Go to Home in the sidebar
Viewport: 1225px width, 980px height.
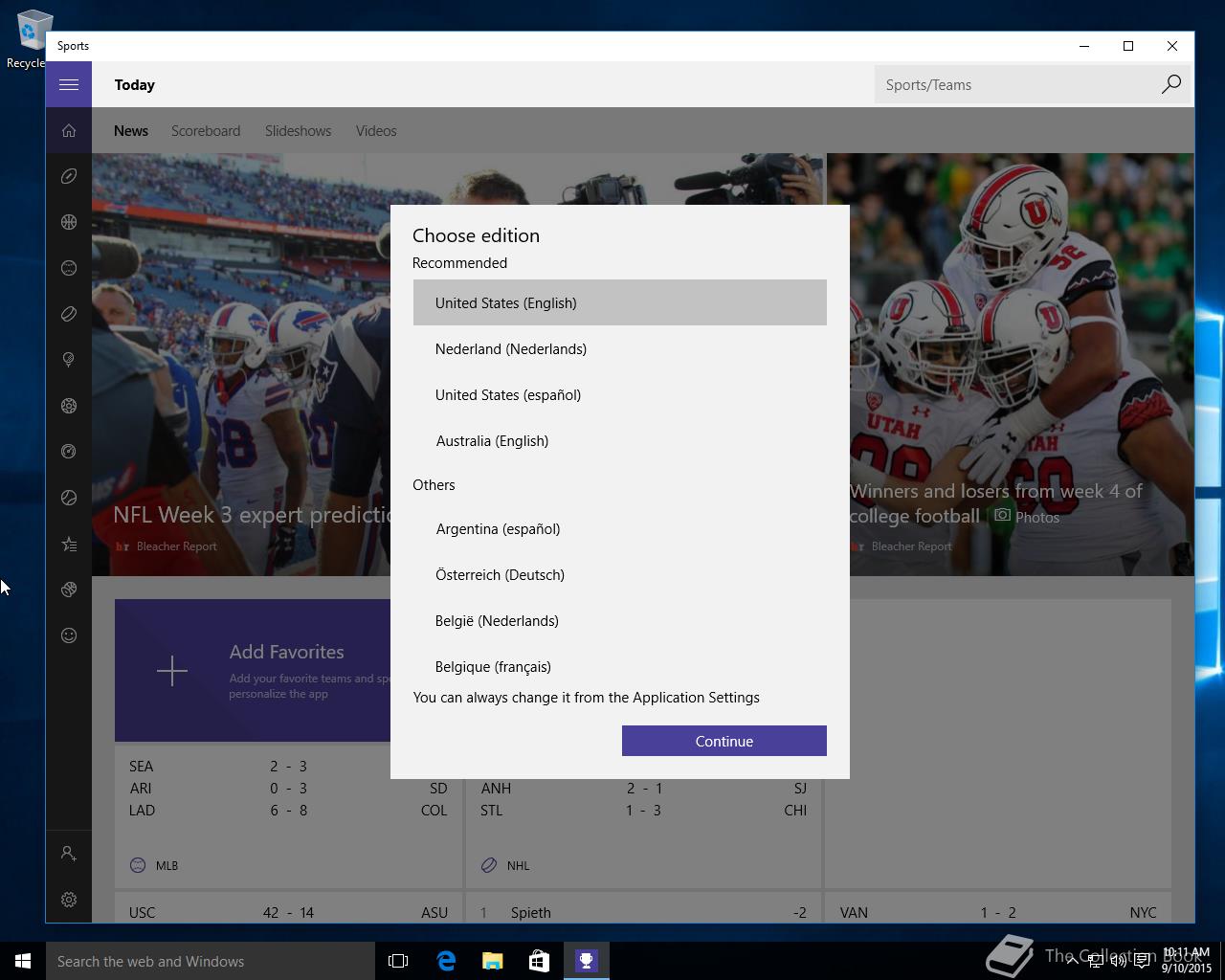[x=69, y=130]
